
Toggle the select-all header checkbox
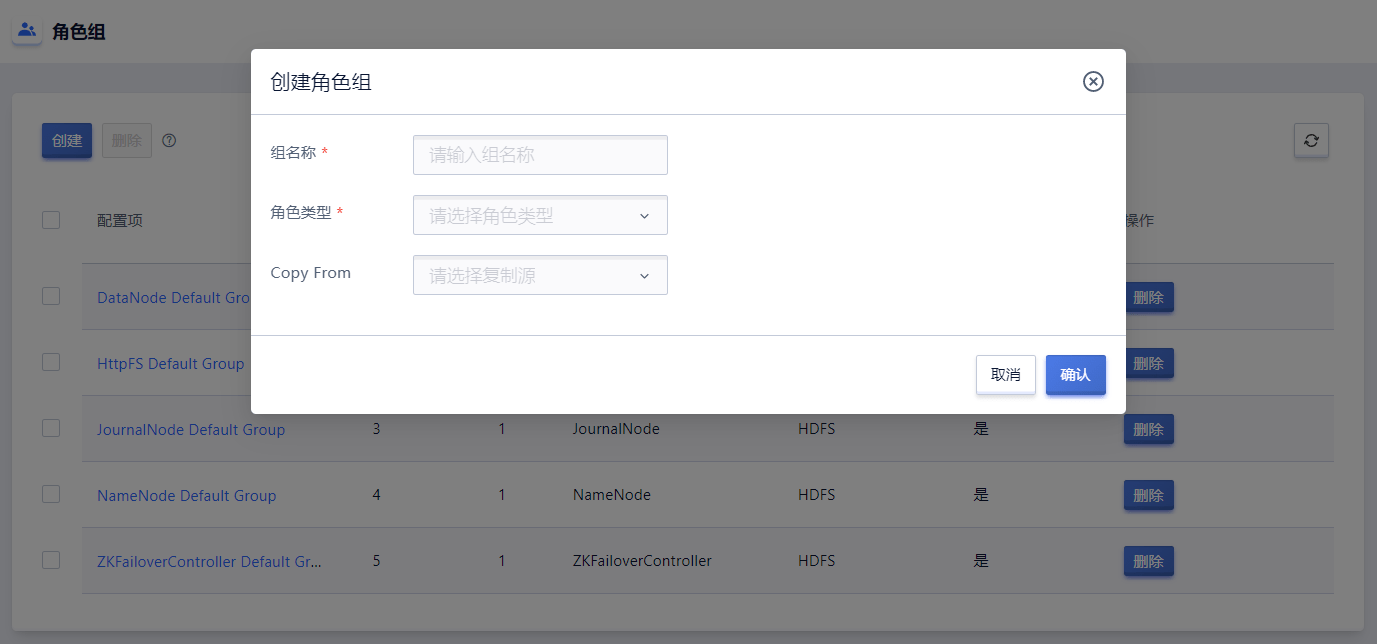click(x=51, y=220)
